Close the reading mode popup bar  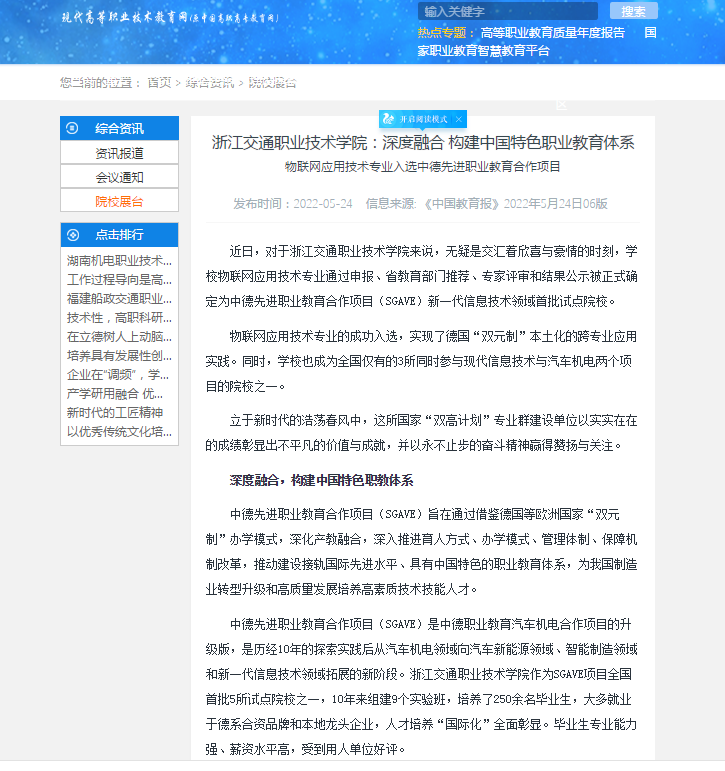tap(458, 119)
